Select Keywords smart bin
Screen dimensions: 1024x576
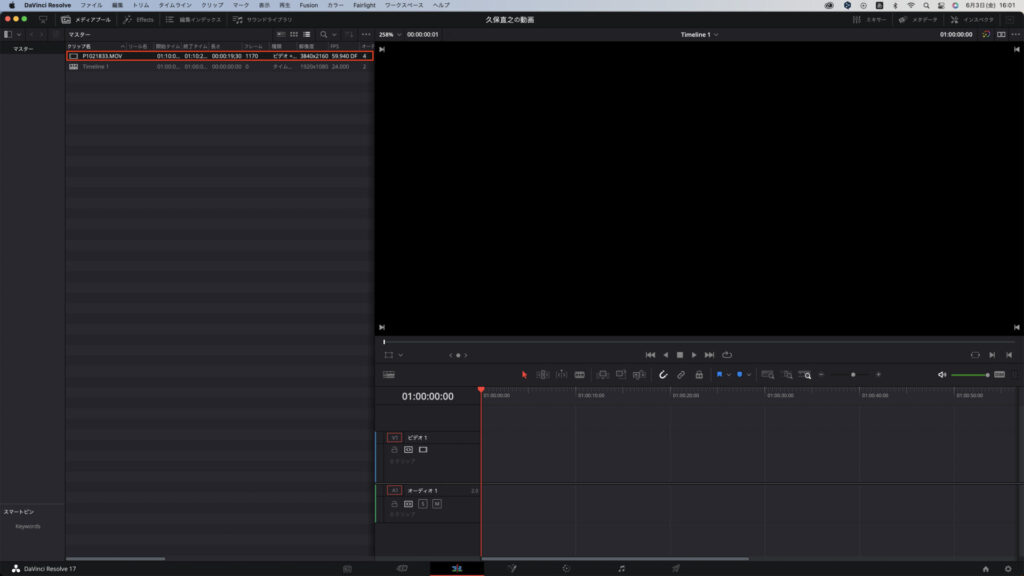(x=28, y=526)
